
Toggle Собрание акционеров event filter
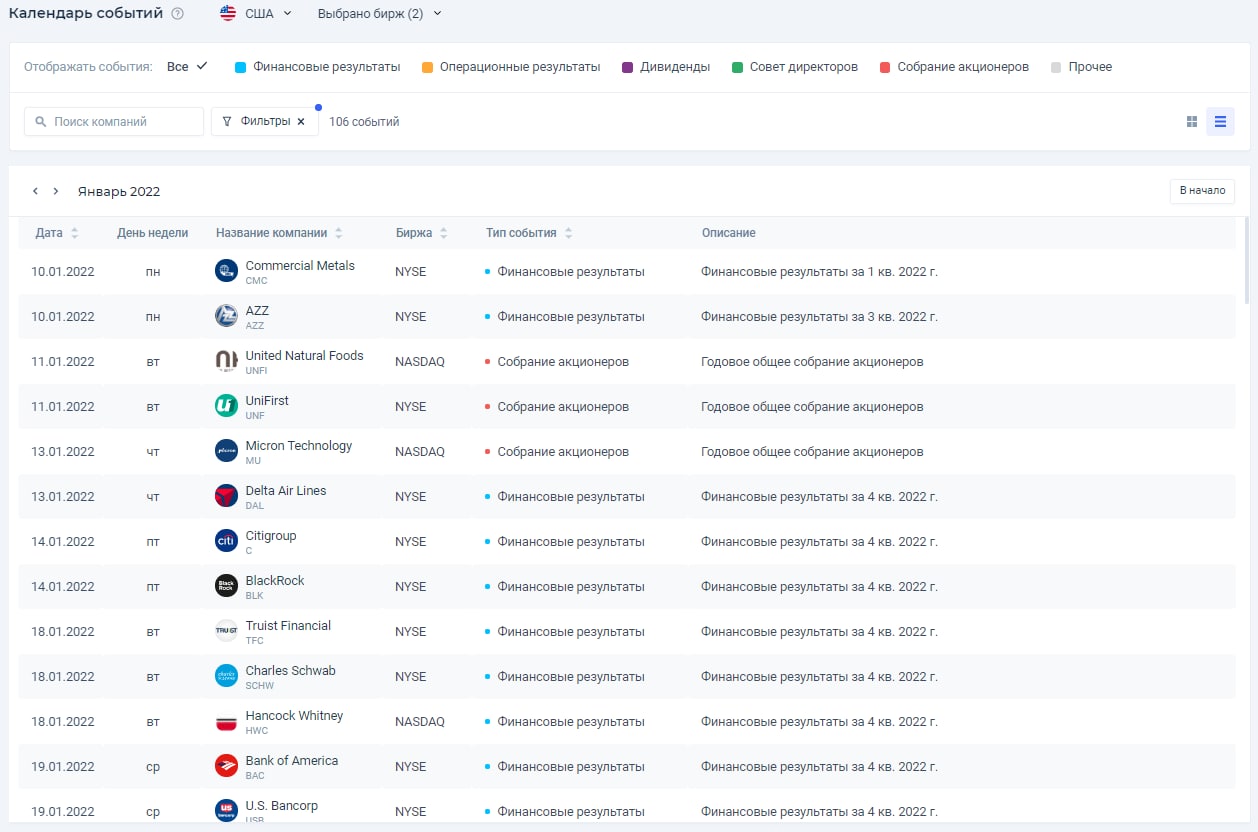coord(954,67)
